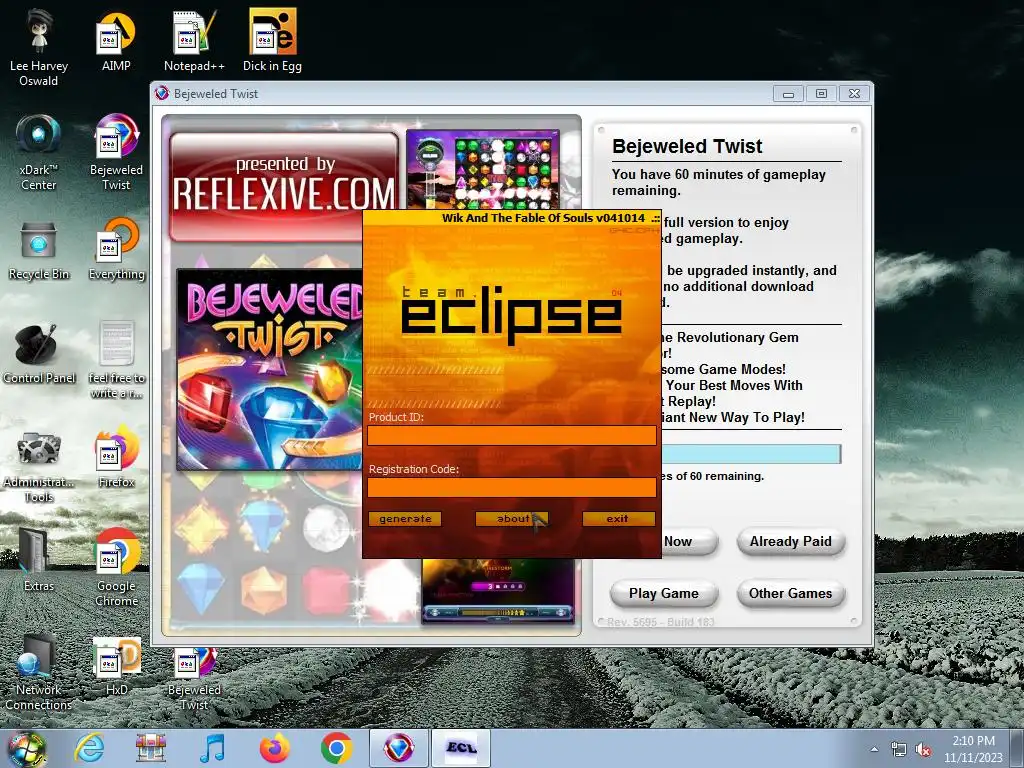Viewport: 1024px width, 768px height.
Task: Open the Control Panel desktop icon
Action: [39, 354]
